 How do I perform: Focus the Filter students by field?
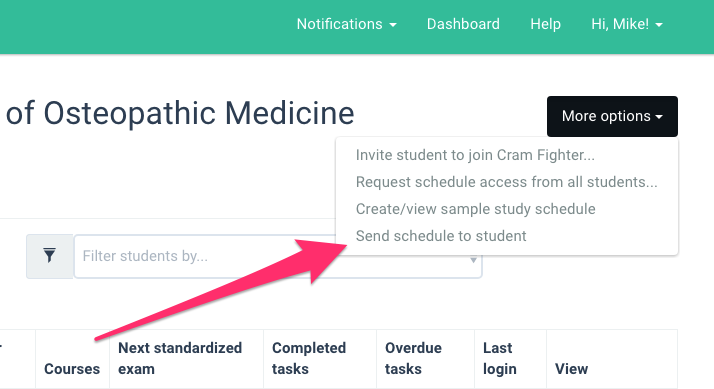pos(205,256)
